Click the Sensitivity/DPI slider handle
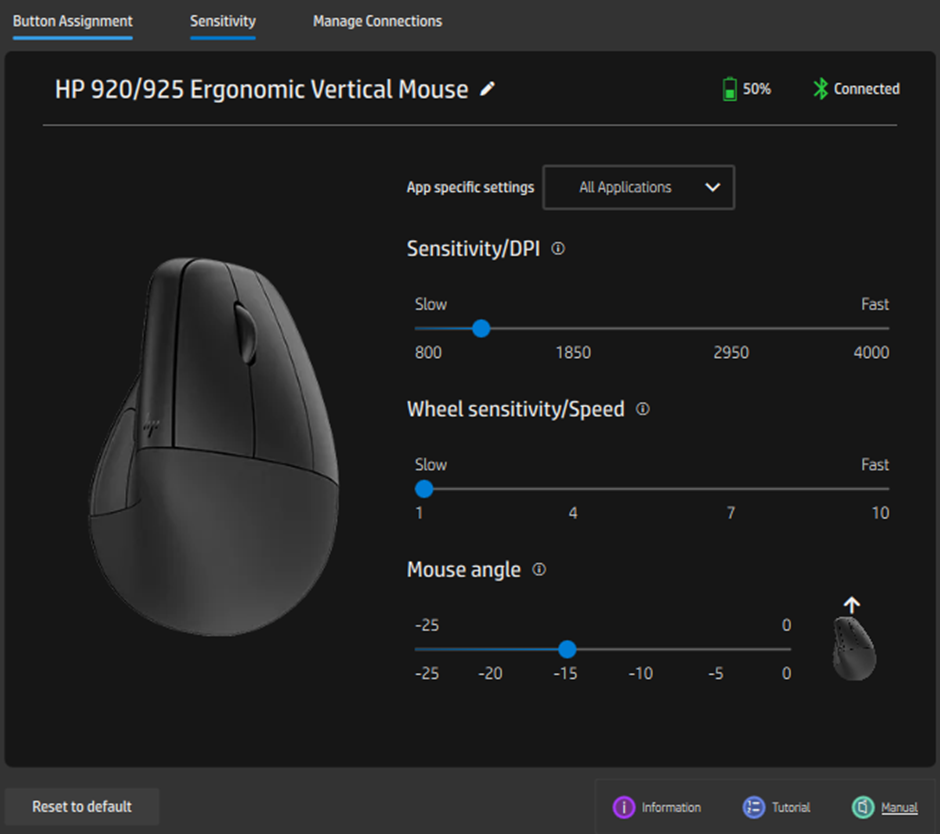Screen dimensions: 940x834 481,329
